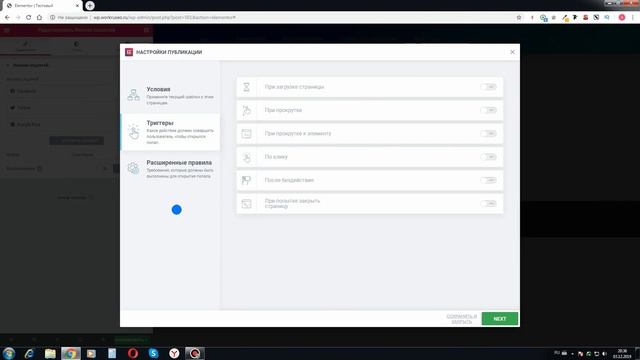Click the pointing hand icon for click trigger
Image resolution: width=640 pixels, height=360 pixels.
(x=247, y=157)
